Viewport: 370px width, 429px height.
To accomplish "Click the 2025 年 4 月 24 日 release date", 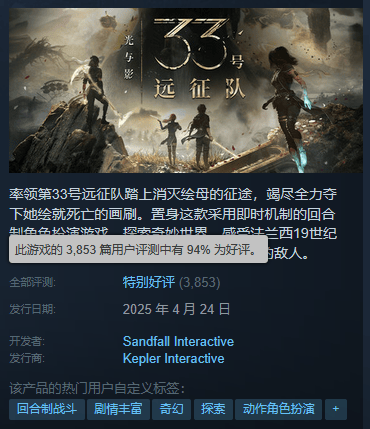I will click(176, 309).
